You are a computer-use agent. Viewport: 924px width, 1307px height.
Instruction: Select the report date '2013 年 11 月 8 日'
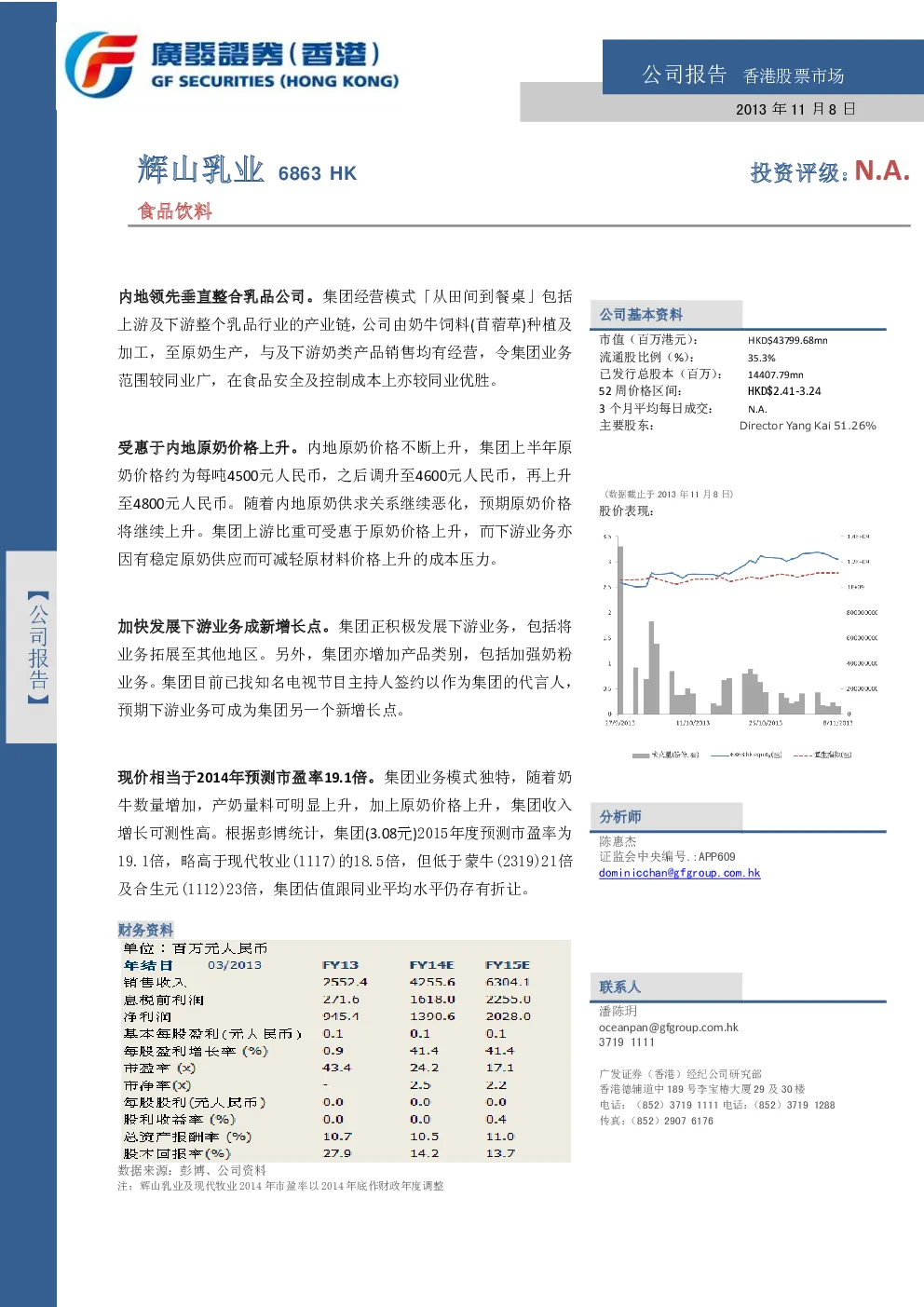tap(795, 109)
